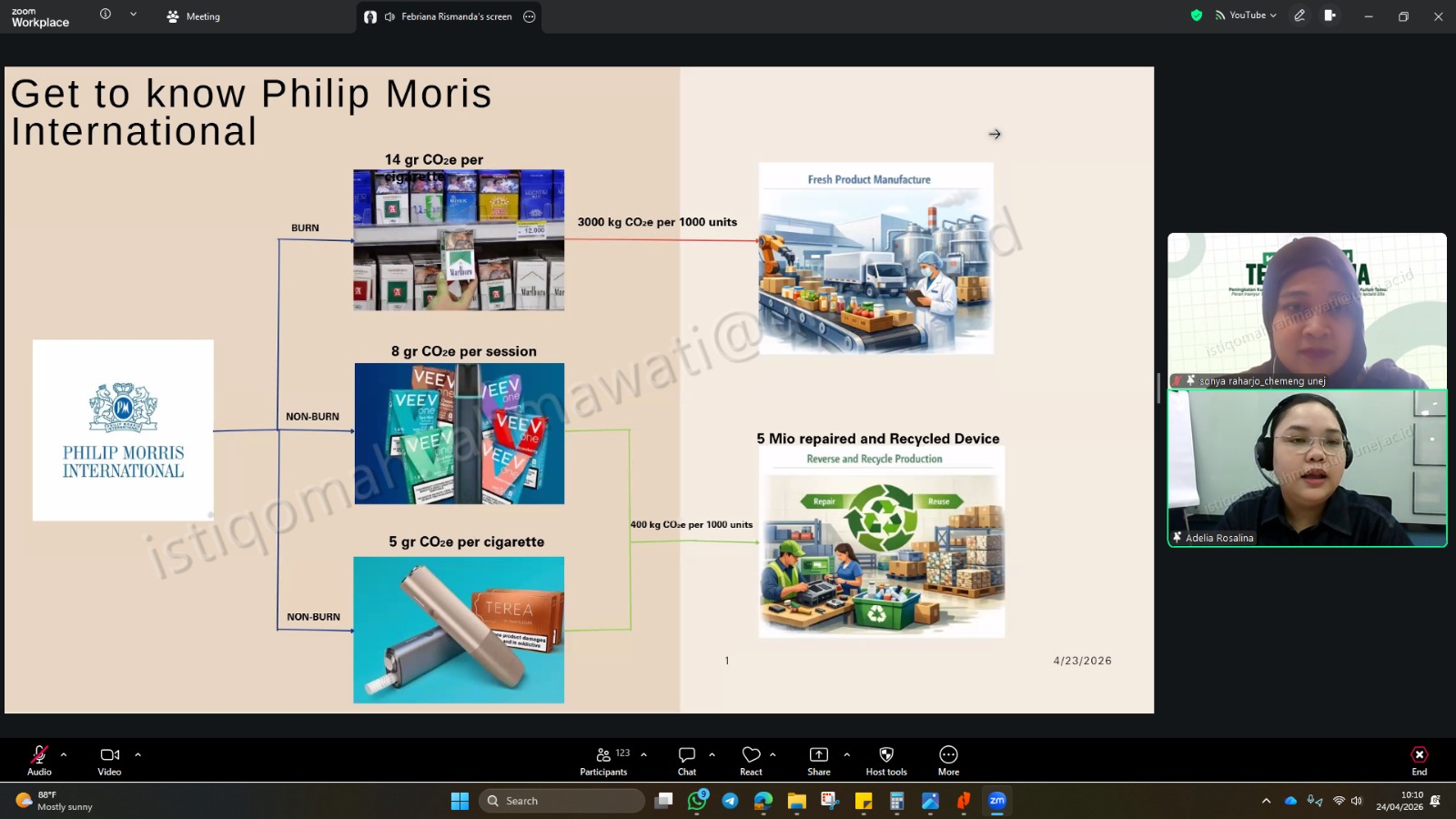Open Febriana Rismanda's screen options menu
Screen dimensions: 1456x819
click(530, 16)
